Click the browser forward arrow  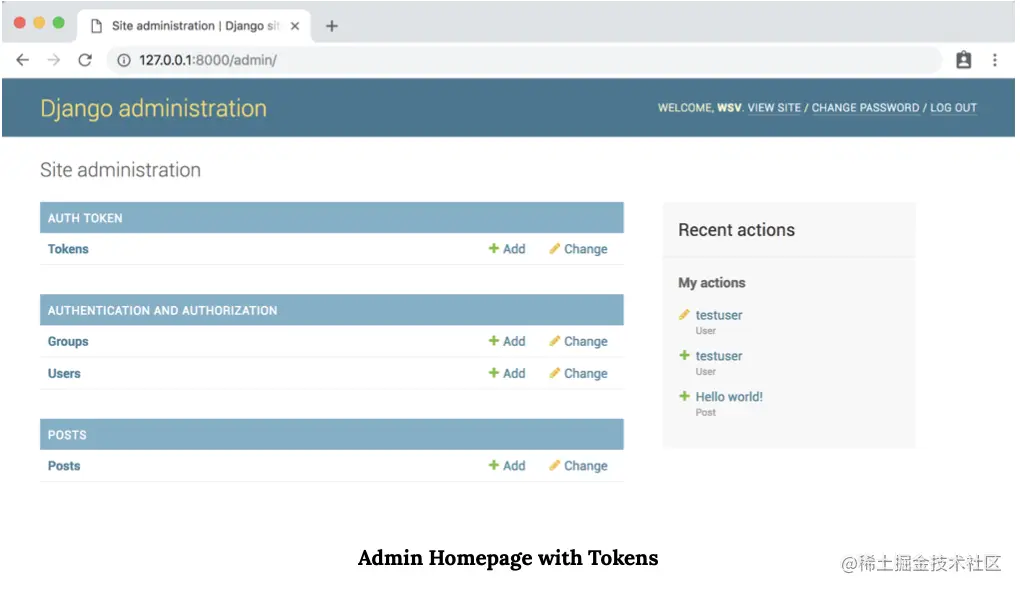(x=54, y=60)
